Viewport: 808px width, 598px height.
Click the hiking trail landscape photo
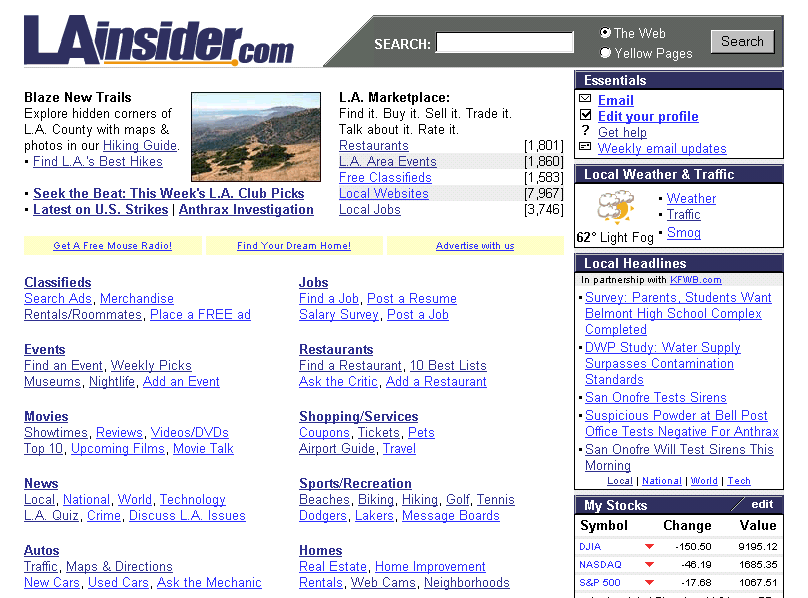click(x=256, y=136)
